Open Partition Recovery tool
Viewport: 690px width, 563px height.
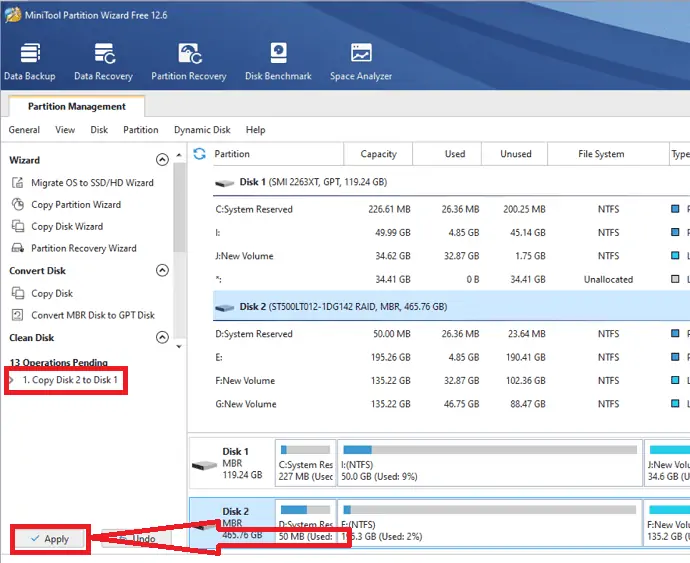coord(189,62)
